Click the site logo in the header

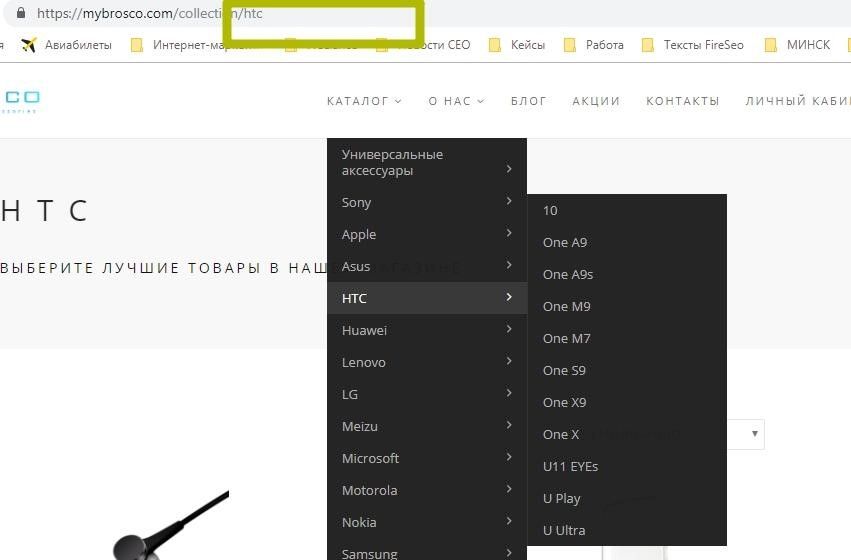tap(20, 101)
